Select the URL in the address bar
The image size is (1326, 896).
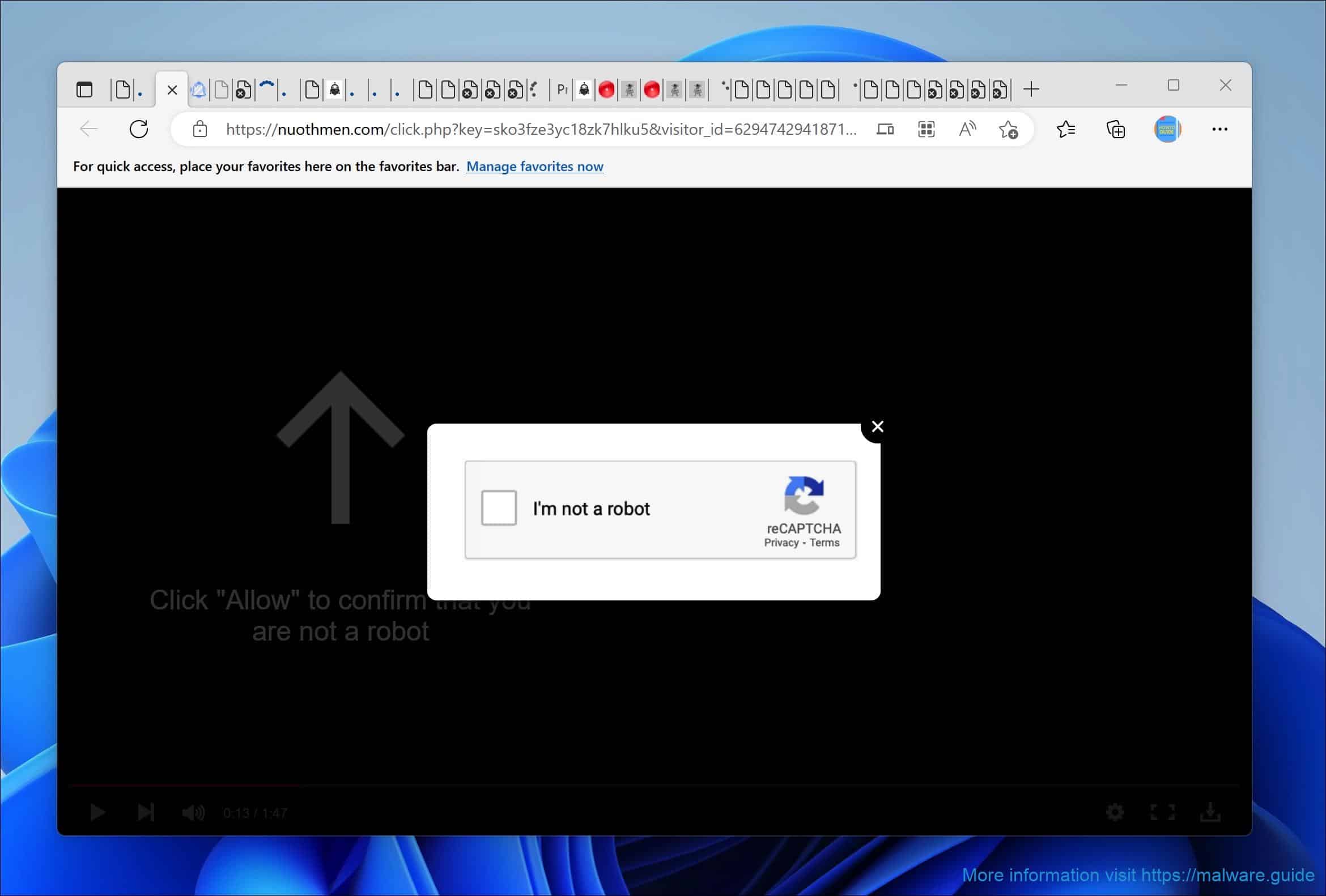[541, 130]
